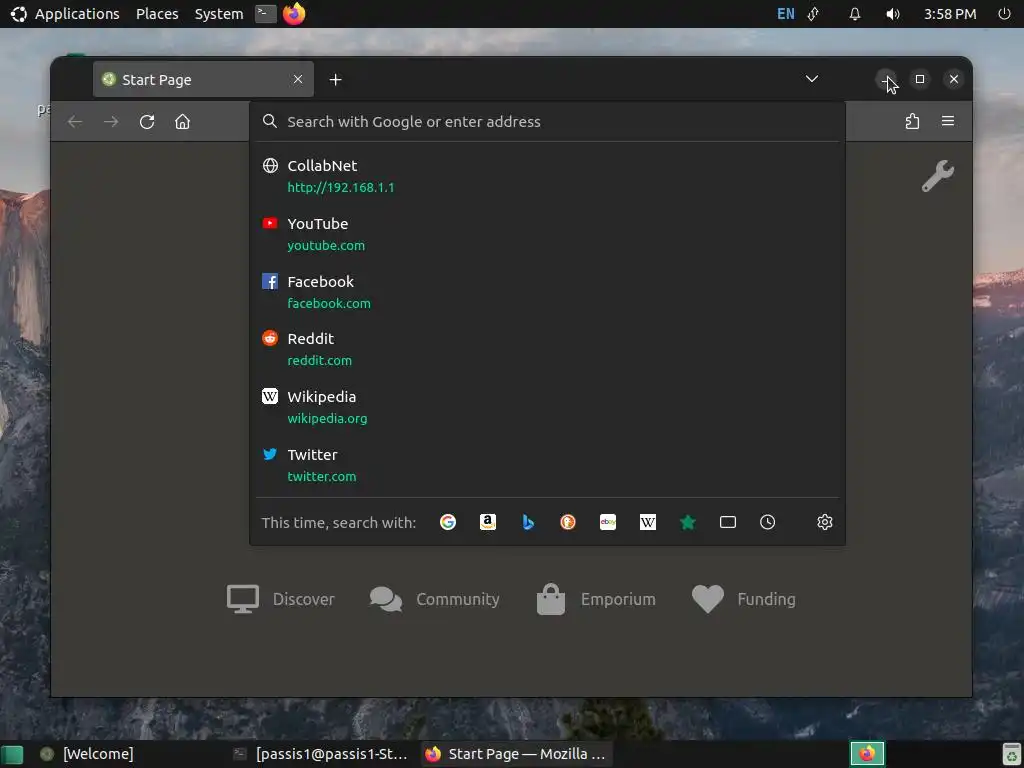Click the Emporium link
This screenshot has height=768, width=1024.
click(x=596, y=599)
